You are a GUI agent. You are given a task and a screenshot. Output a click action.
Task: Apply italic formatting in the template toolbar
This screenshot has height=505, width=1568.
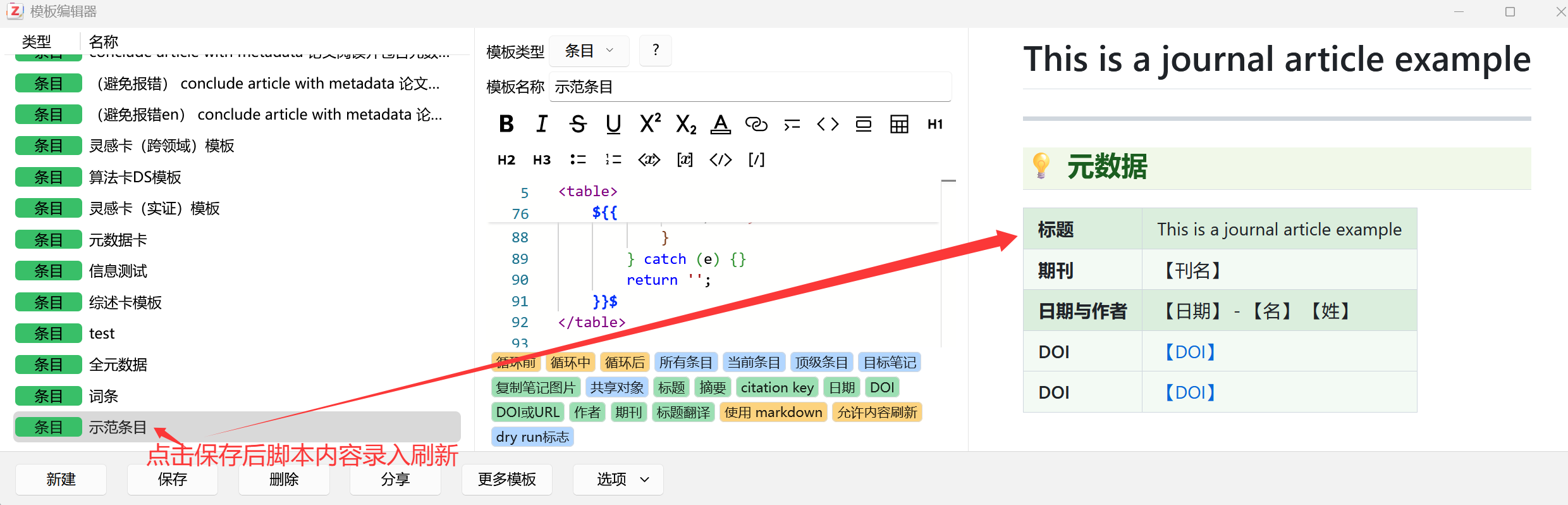click(542, 124)
